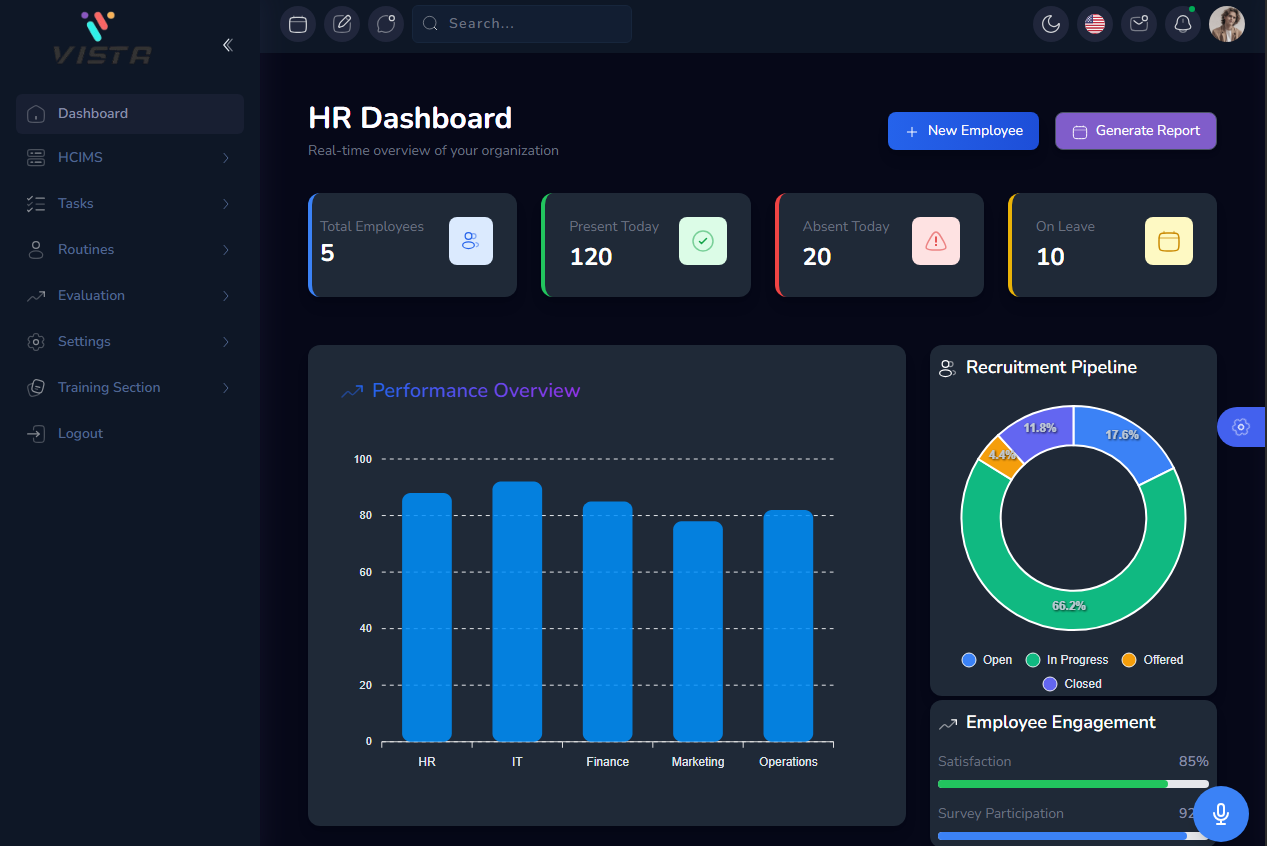1267x846 pixels.
Task: Open the floating settings gear tab
Action: 1242,427
